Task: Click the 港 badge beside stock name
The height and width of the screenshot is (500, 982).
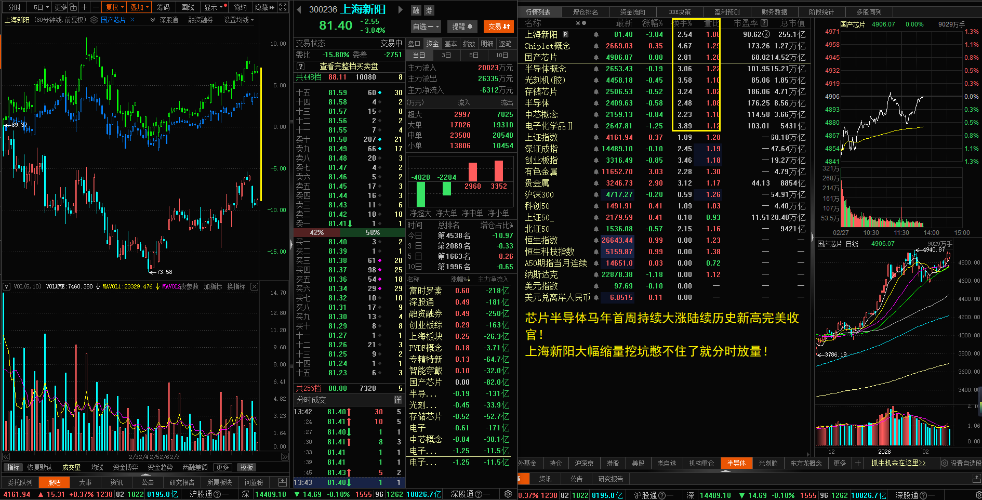Action: tap(429, 11)
